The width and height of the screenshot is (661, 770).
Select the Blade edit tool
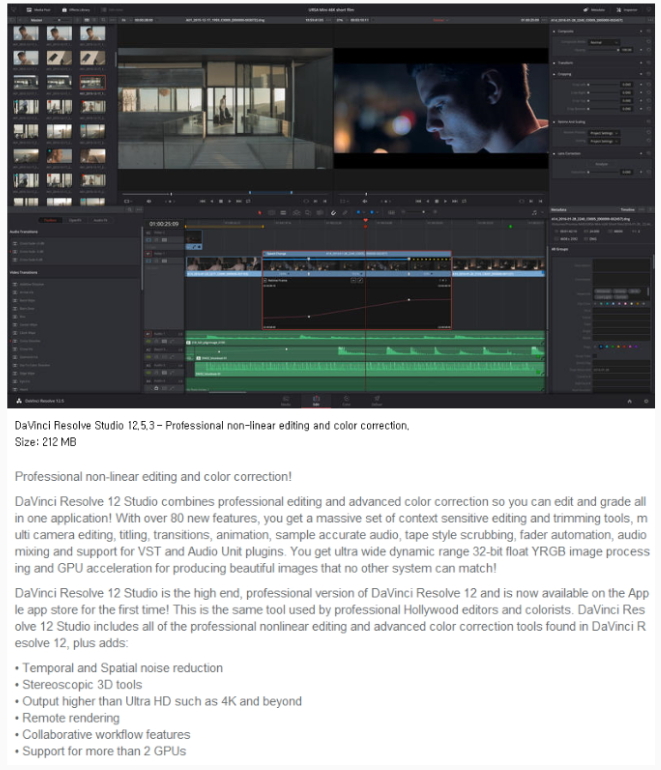click(x=283, y=213)
